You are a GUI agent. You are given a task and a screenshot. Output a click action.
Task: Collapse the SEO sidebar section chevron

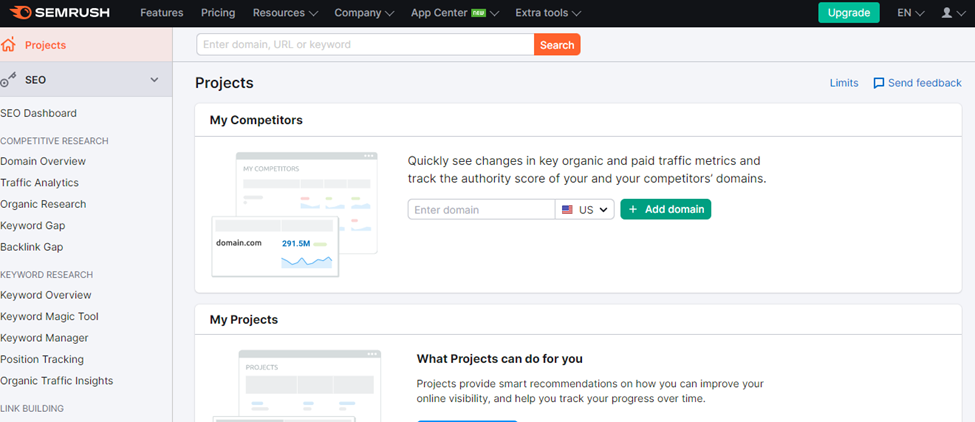pyautogui.click(x=154, y=80)
